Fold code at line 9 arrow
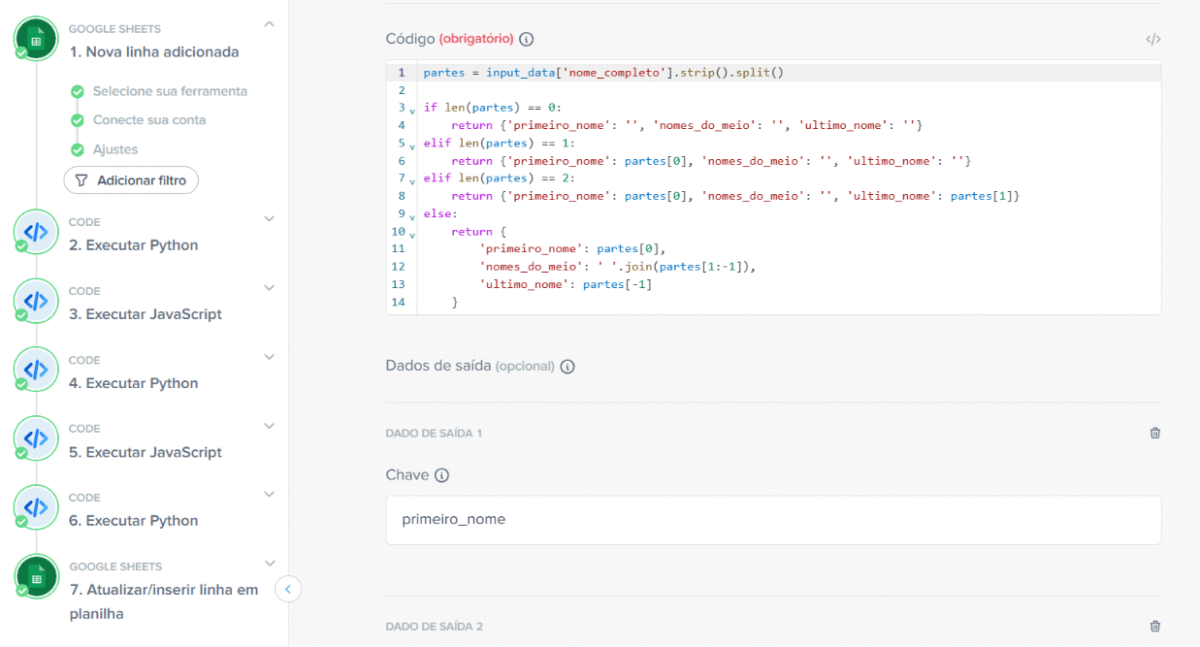The image size is (1200, 647). coord(412,216)
